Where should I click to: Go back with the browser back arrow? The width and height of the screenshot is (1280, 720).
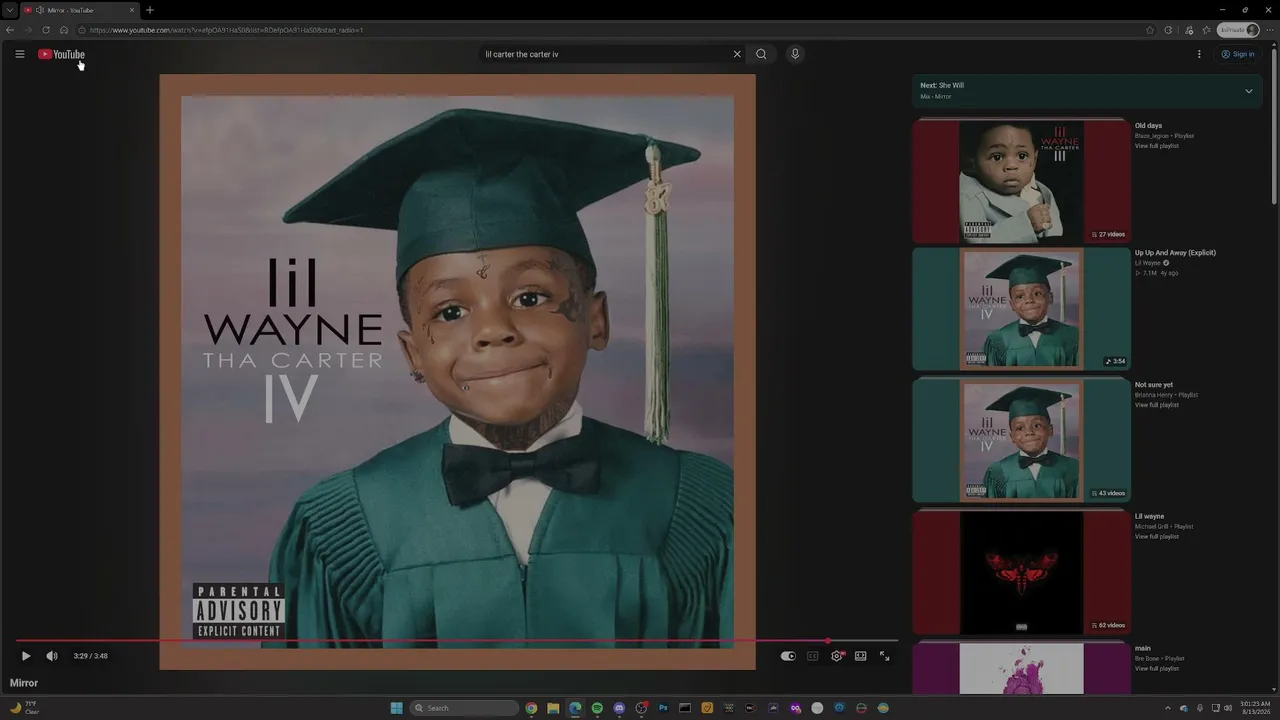tap(10, 30)
